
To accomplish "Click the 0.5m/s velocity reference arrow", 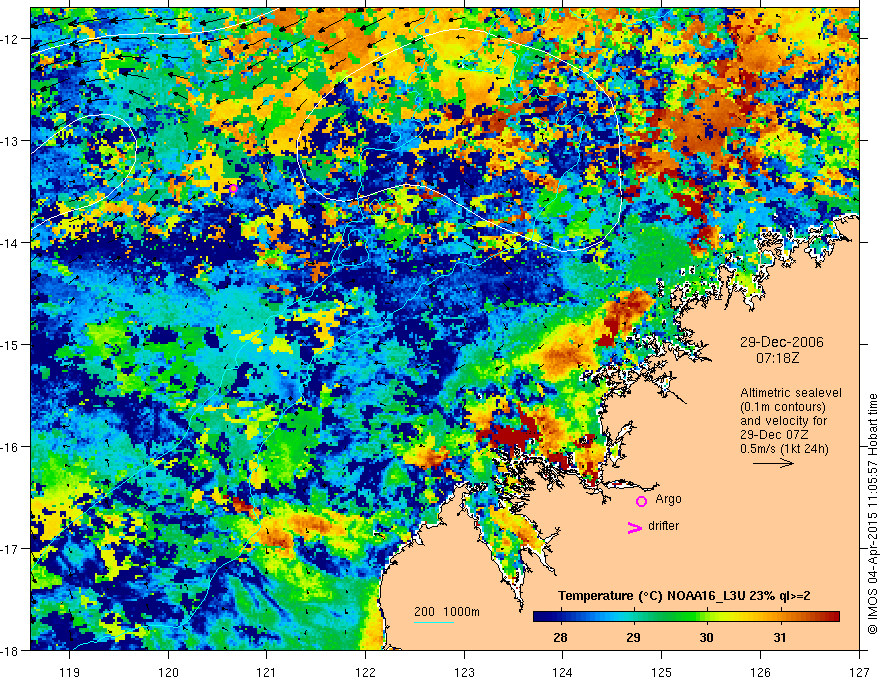I will (773, 463).
